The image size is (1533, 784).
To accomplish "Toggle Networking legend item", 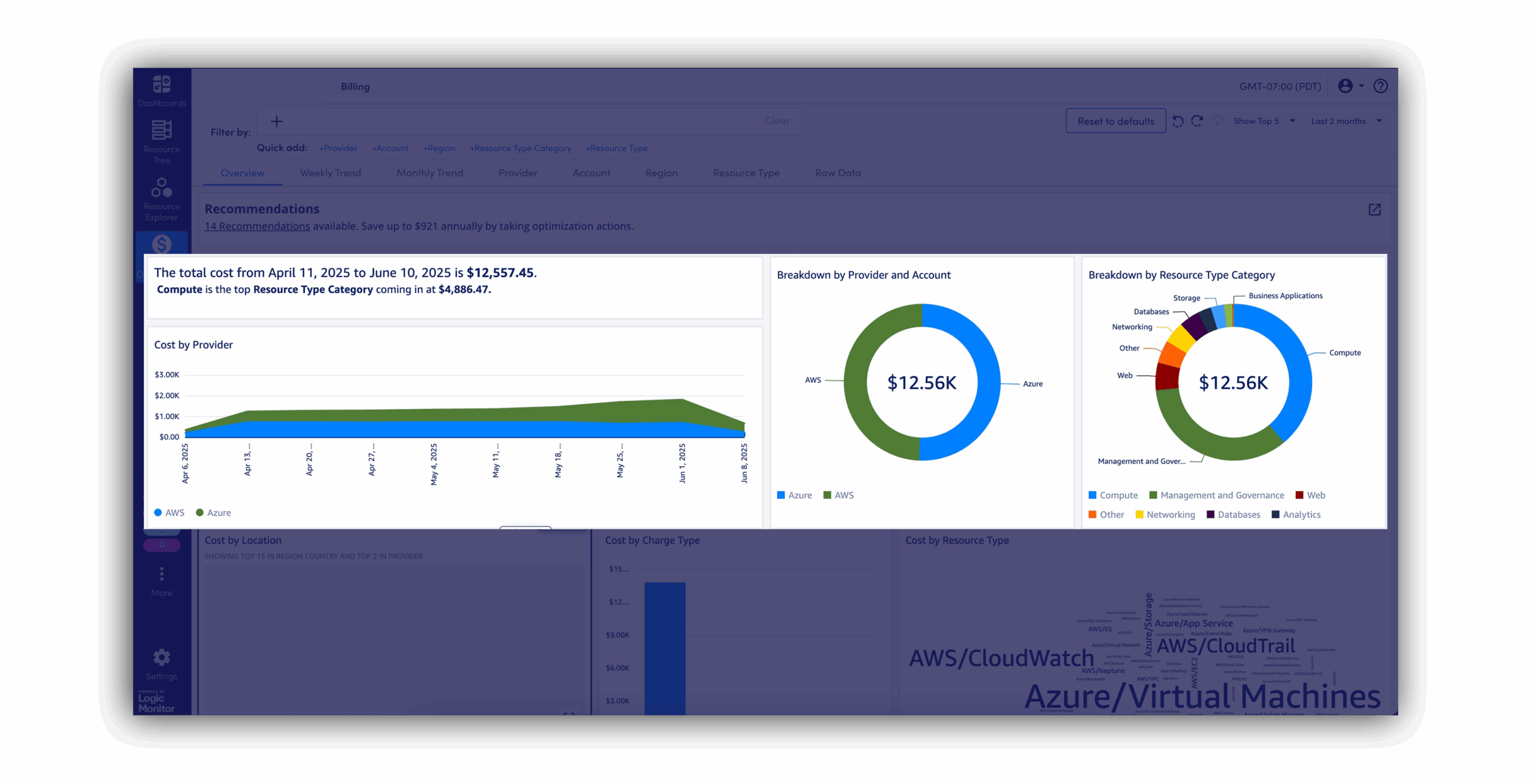I will pos(1165,515).
